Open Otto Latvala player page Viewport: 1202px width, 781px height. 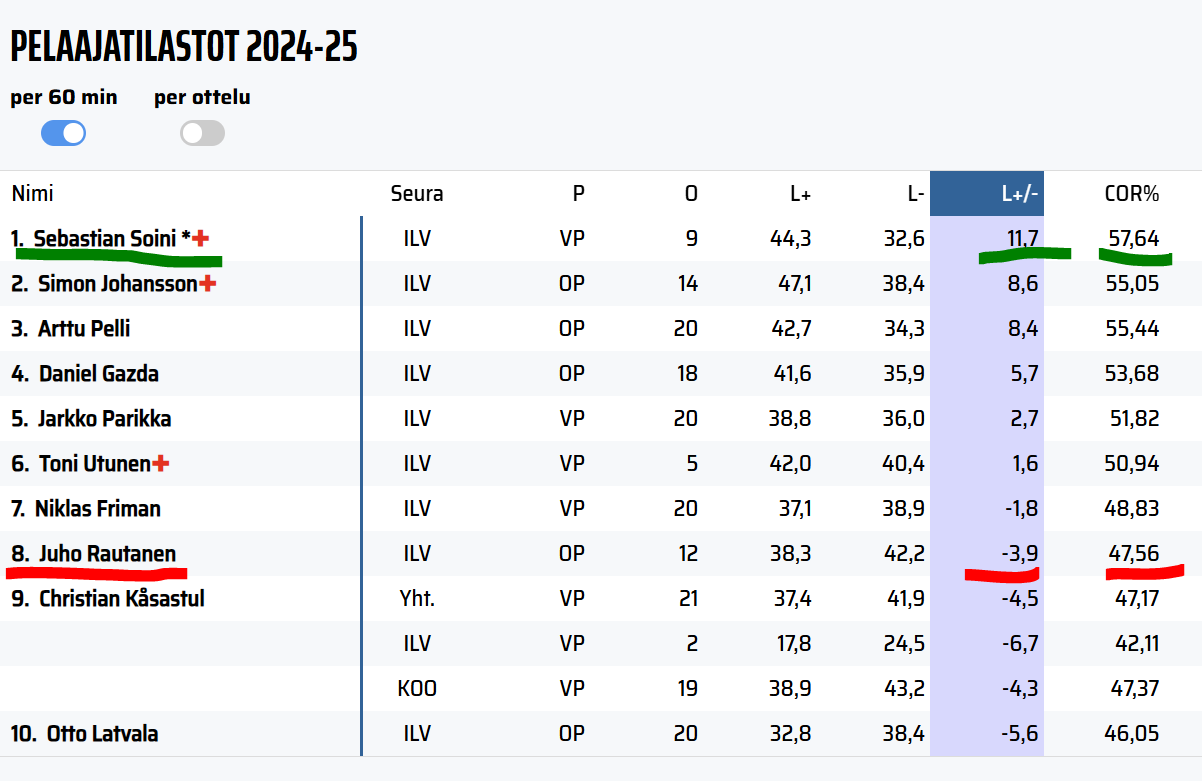click(102, 734)
